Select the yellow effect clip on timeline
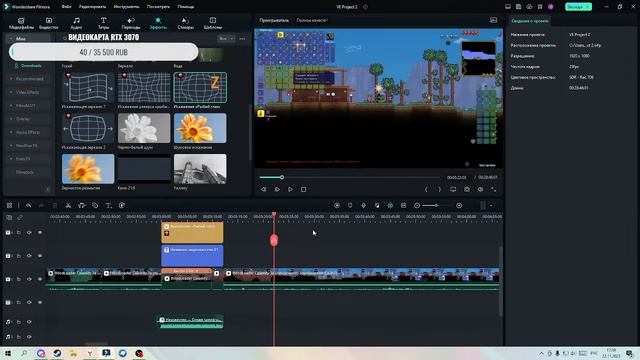Image resolution: width=640 pixels, height=360 pixels. (x=192, y=232)
